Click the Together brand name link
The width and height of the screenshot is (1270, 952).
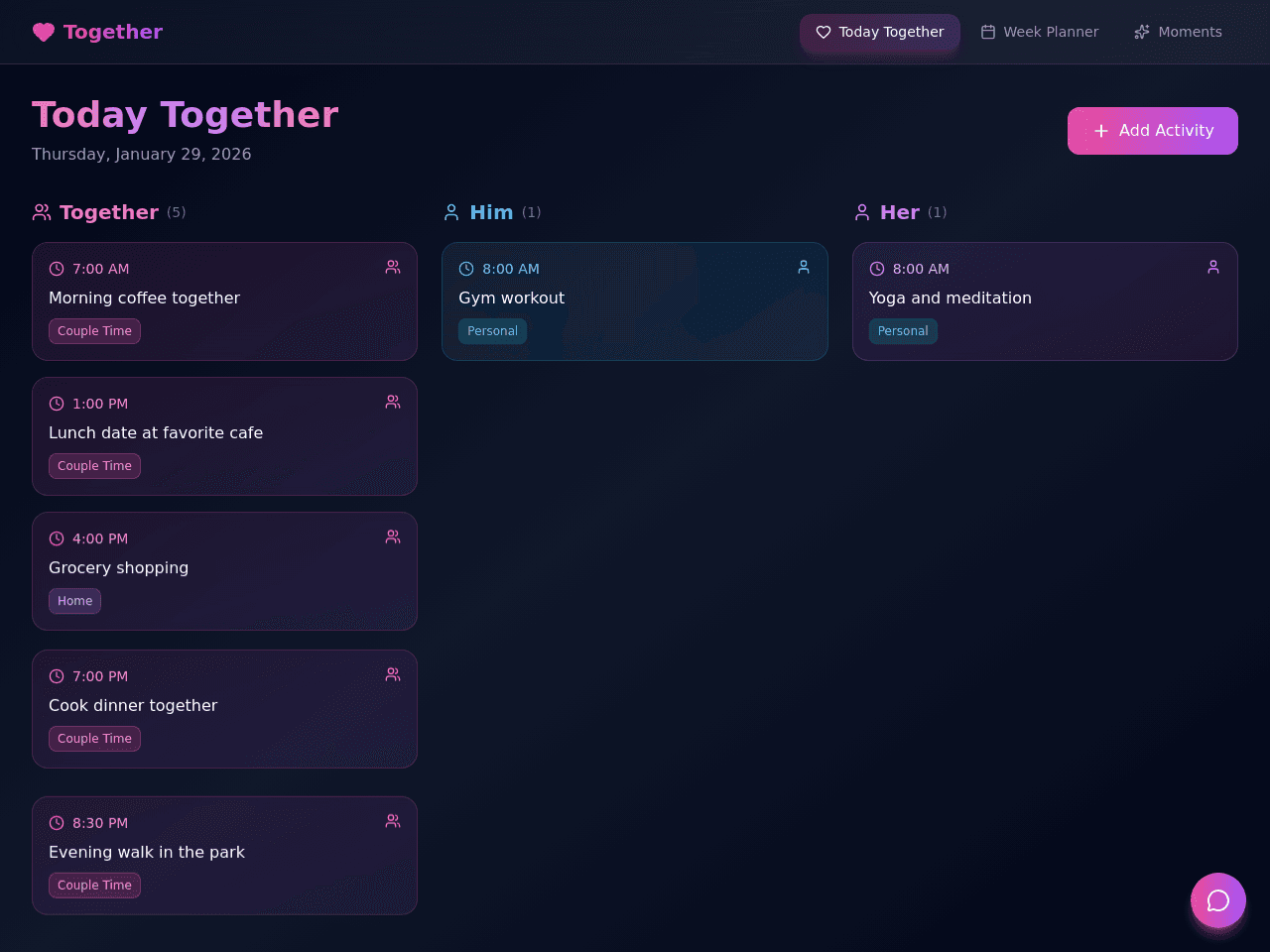coord(113,32)
